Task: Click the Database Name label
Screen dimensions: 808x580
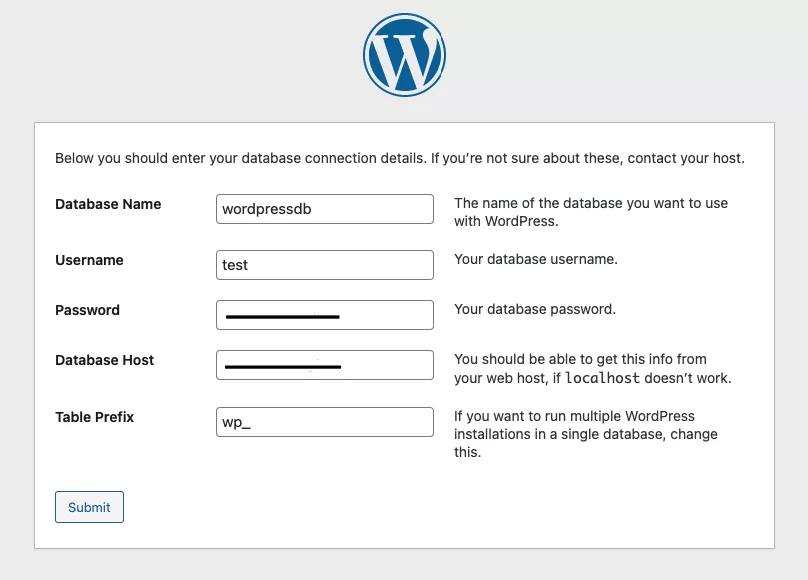Action: point(108,204)
